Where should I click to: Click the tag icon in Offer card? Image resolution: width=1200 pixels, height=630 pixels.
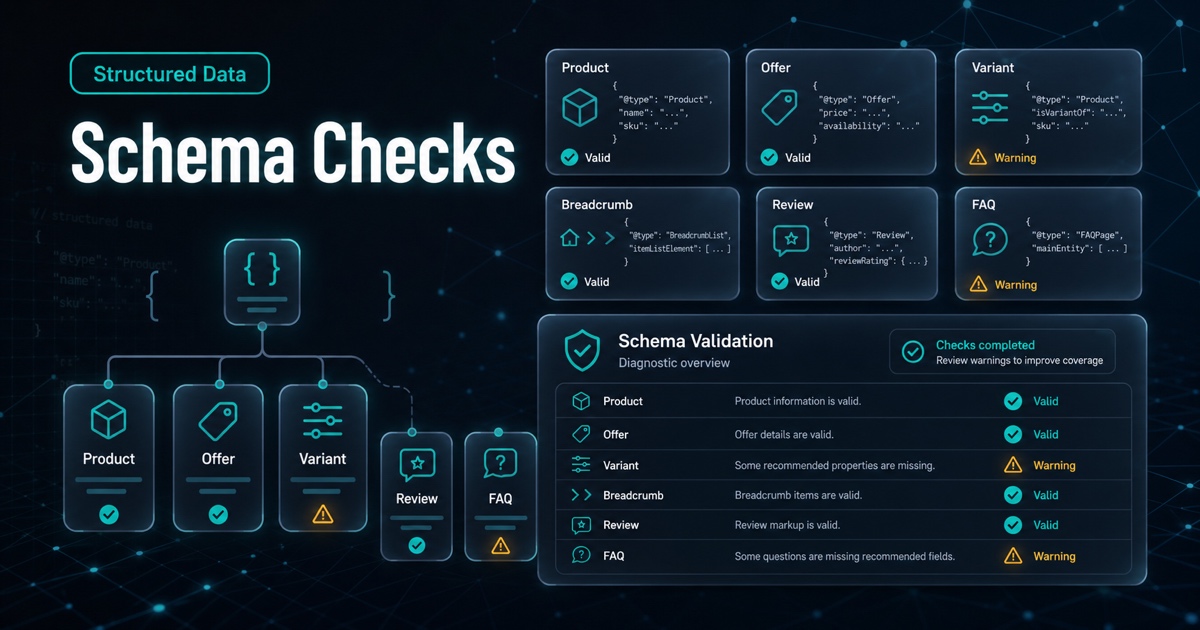(x=780, y=108)
